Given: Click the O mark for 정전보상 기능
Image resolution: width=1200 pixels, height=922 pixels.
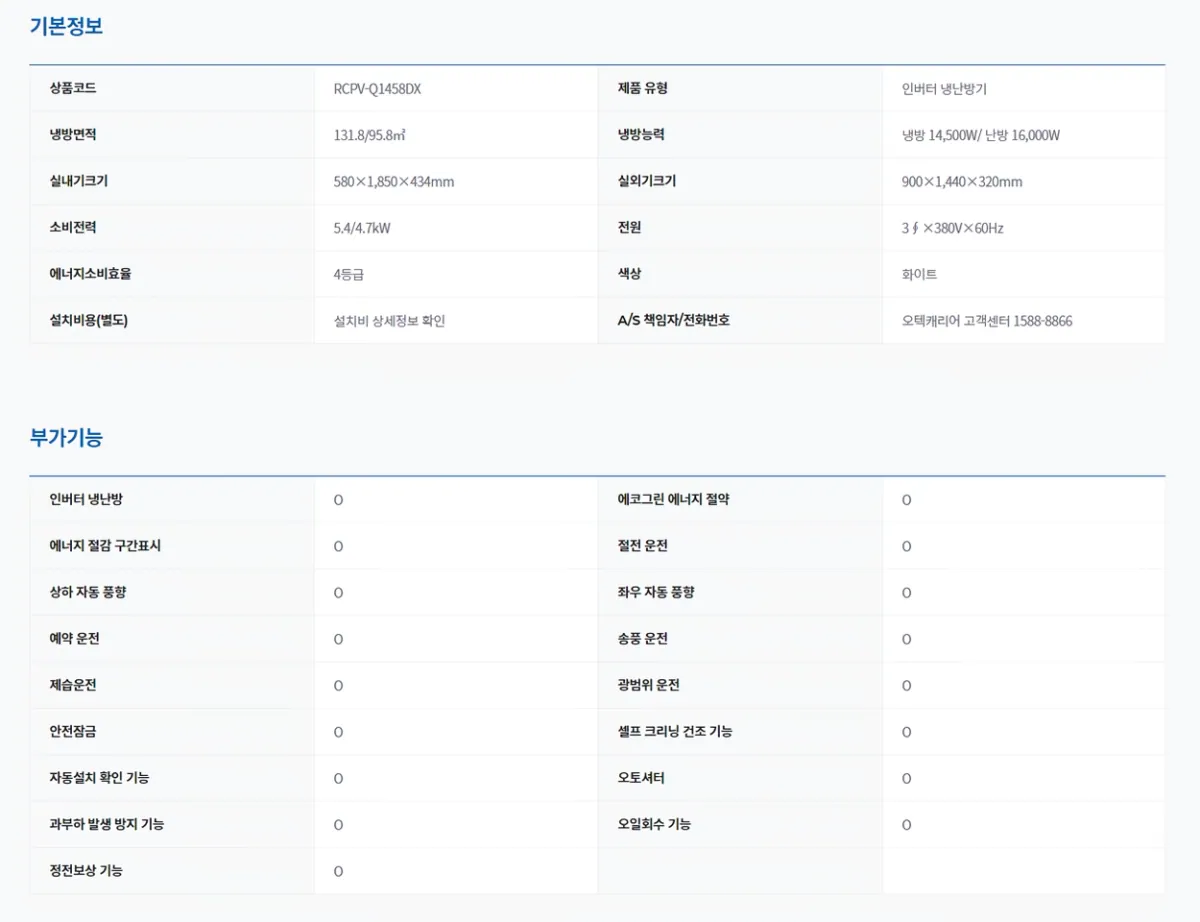Looking at the screenshot, I should [x=338, y=871].
